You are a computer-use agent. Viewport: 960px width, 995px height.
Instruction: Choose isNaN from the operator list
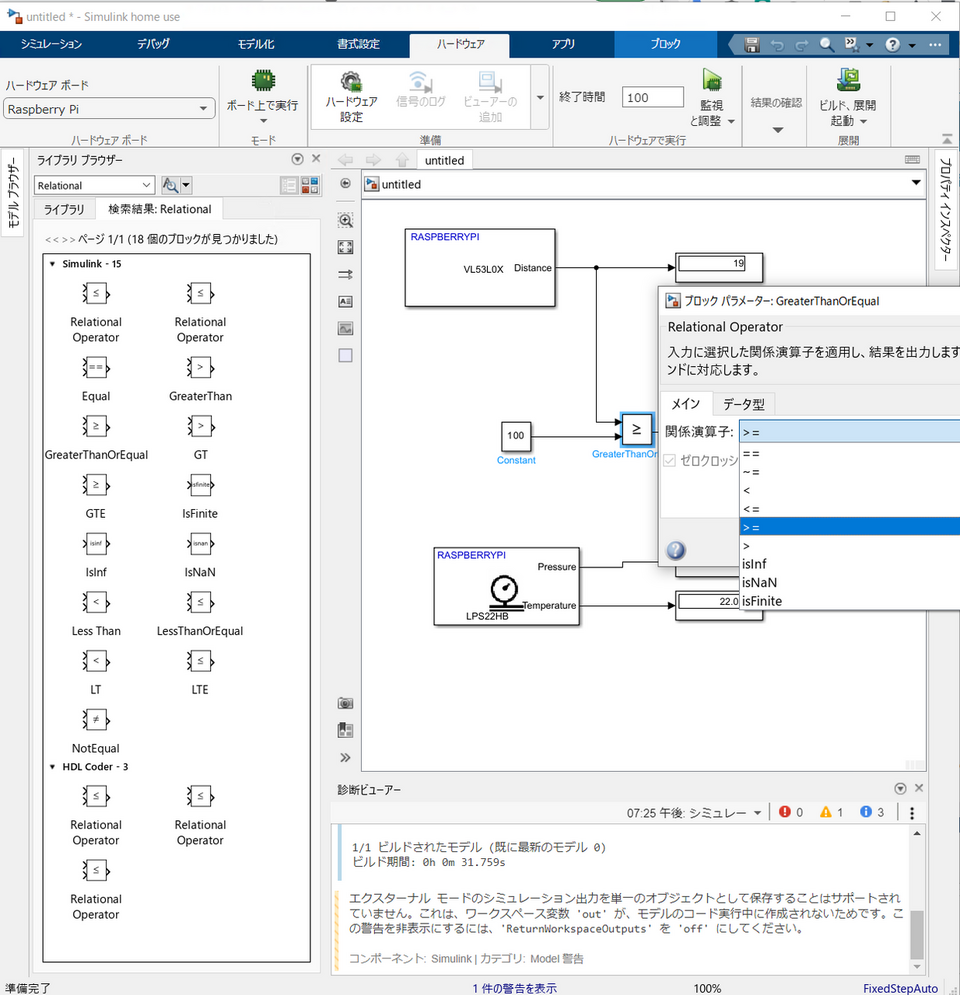[760, 582]
